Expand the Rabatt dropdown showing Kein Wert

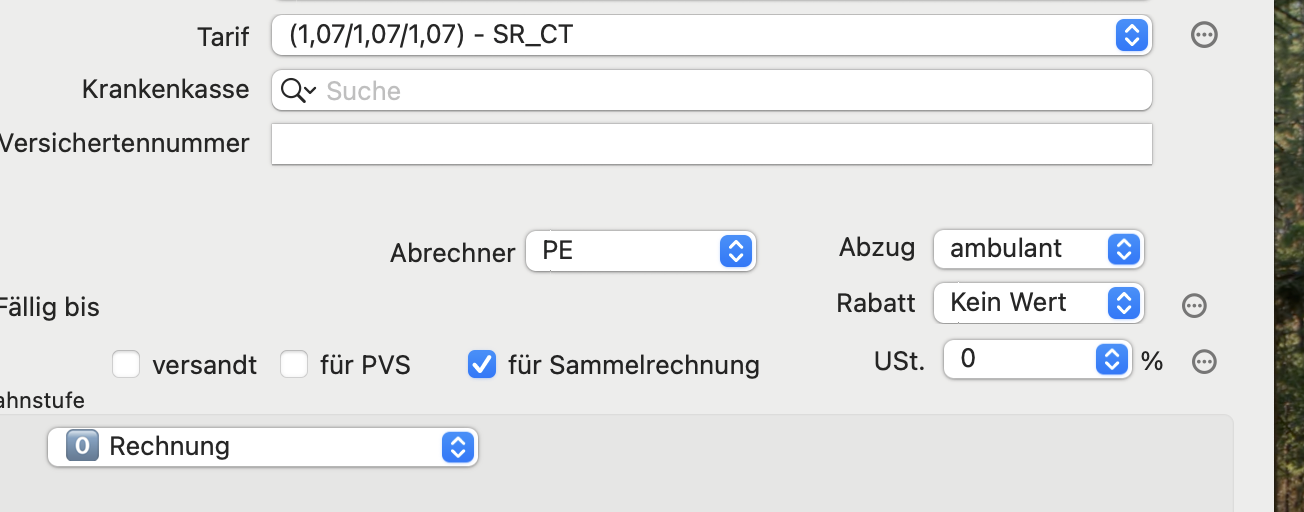(x=1038, y=303)
